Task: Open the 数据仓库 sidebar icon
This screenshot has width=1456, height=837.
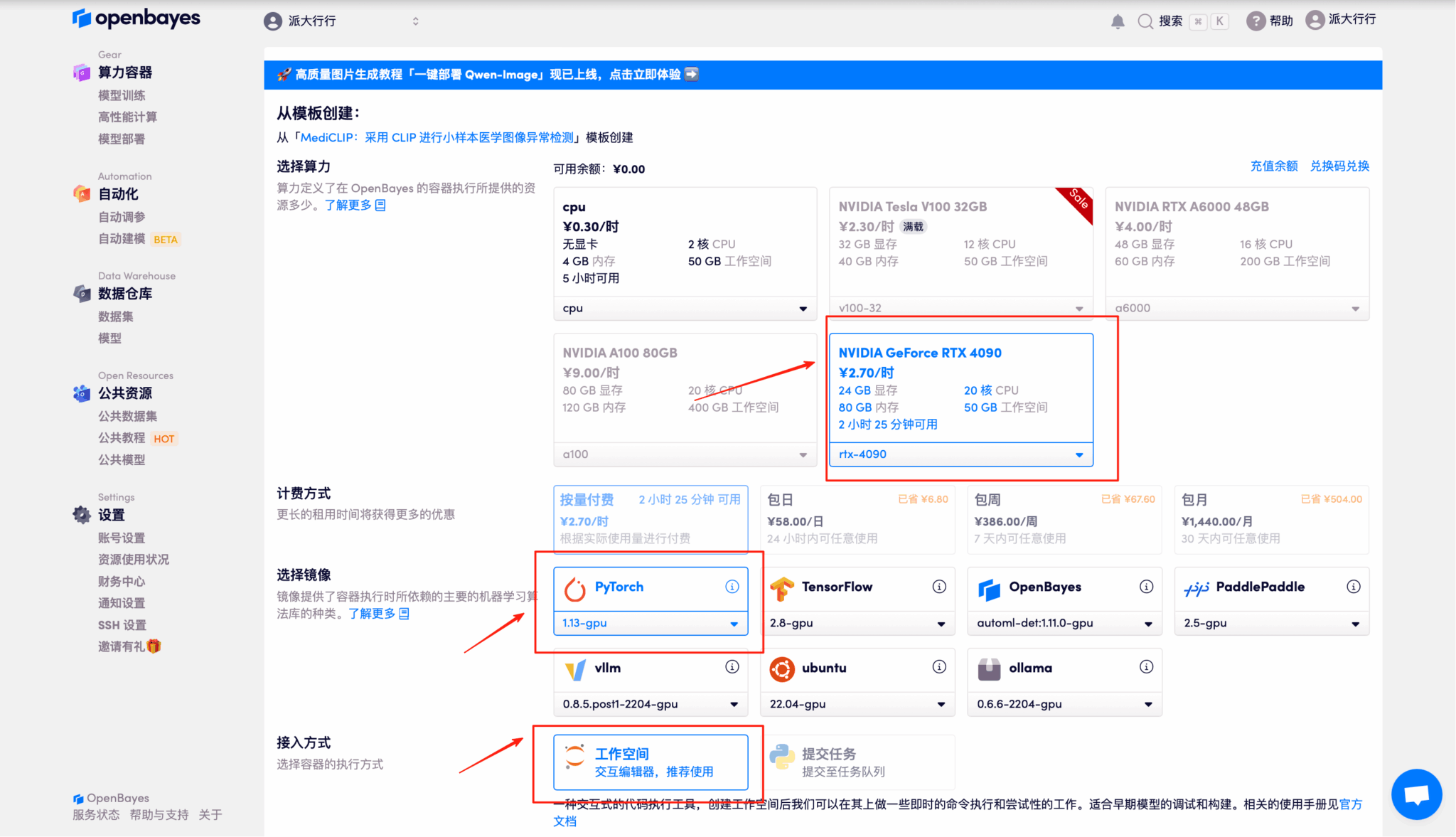Action: (81, 294)
